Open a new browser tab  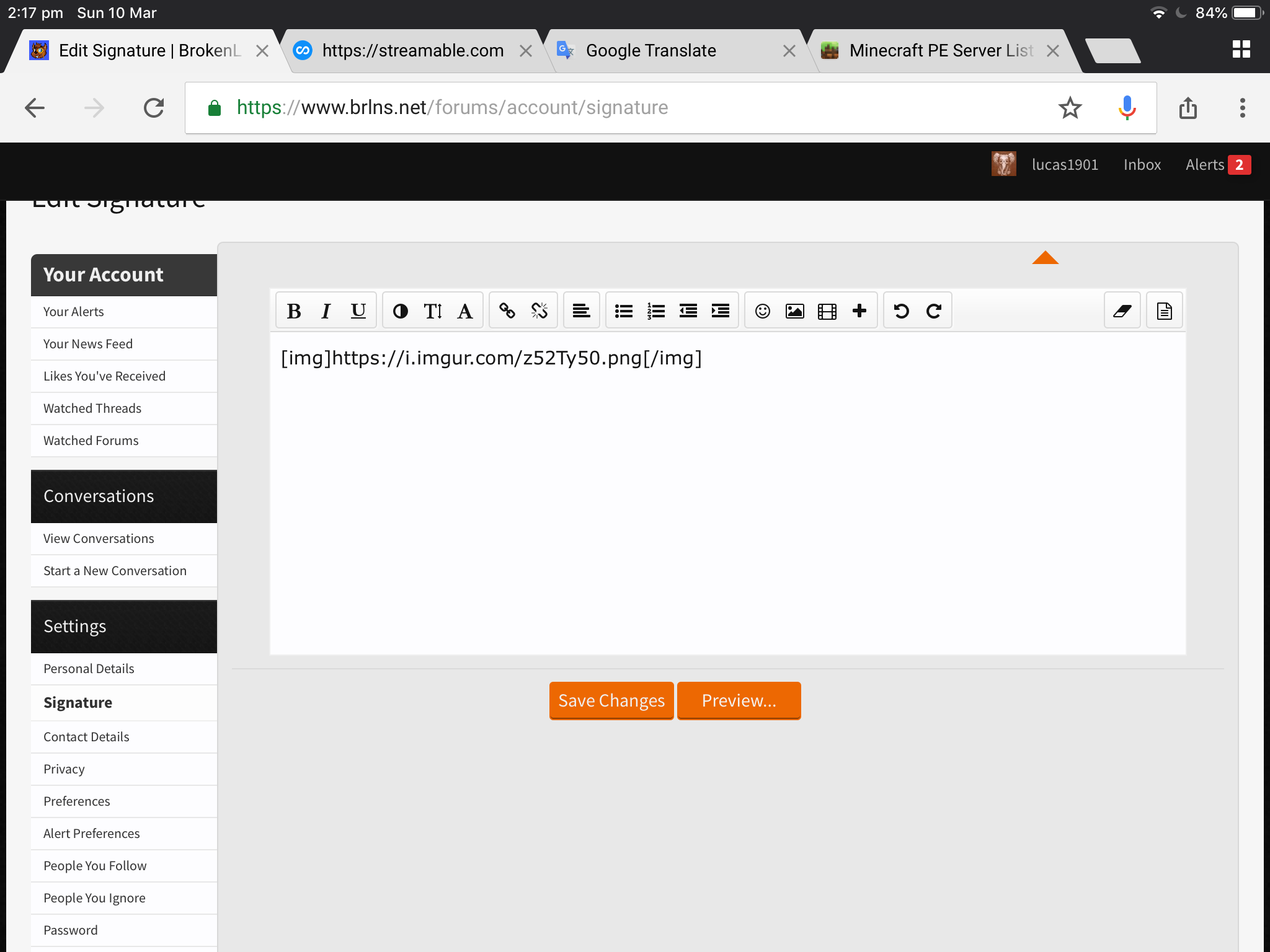point(1113,51)
